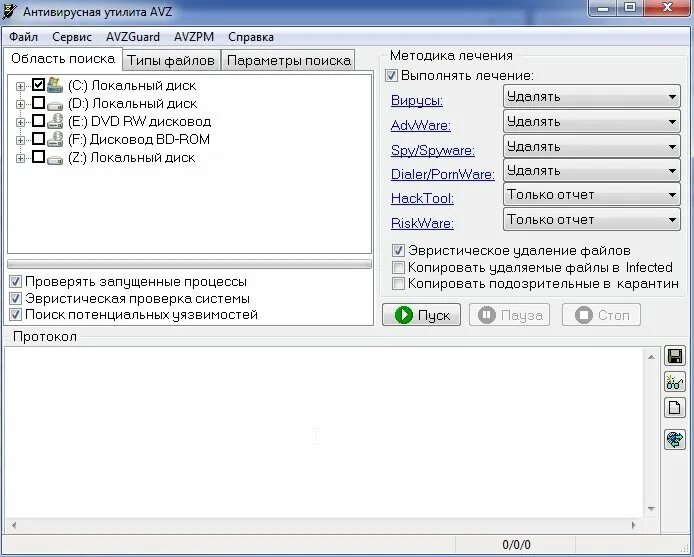Switch to the Типы файлов tab
Viewport: 694px width, 557px height.
point(171,60)
